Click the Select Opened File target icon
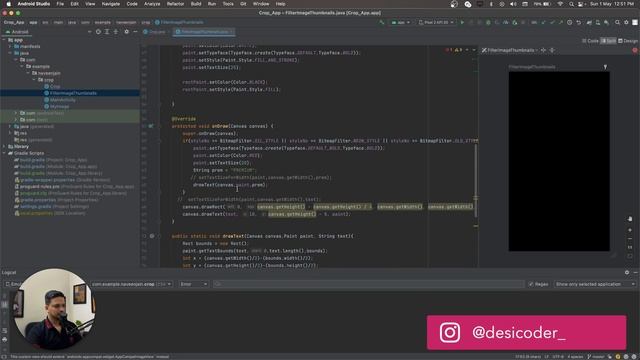 click(98, 31)
